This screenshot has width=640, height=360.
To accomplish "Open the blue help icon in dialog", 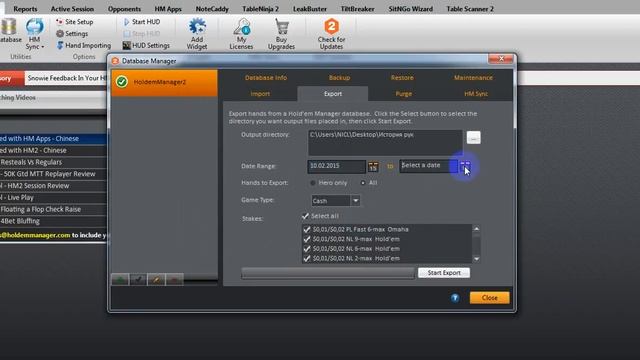I will 455,298.
